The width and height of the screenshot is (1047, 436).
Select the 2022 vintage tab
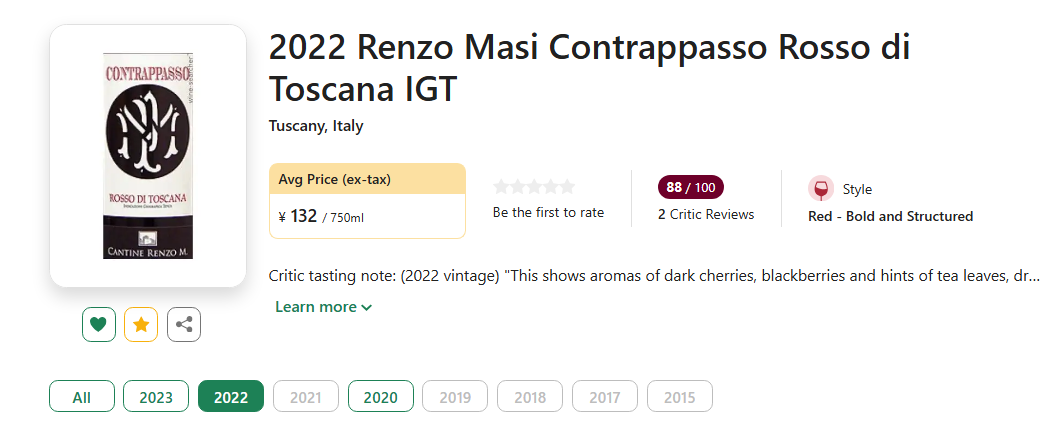click(x=231, y=397)
